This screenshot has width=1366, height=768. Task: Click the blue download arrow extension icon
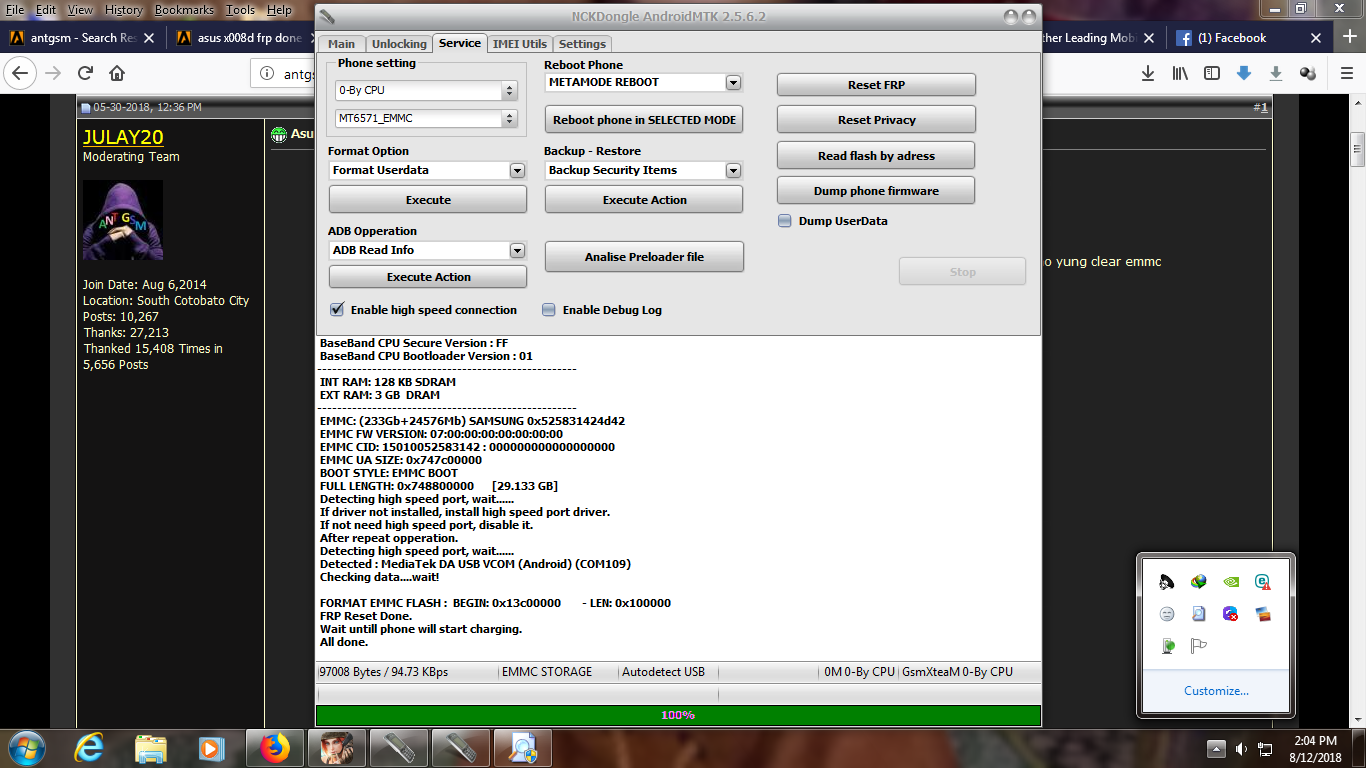pyautogui.click(x=1244, y=73)
